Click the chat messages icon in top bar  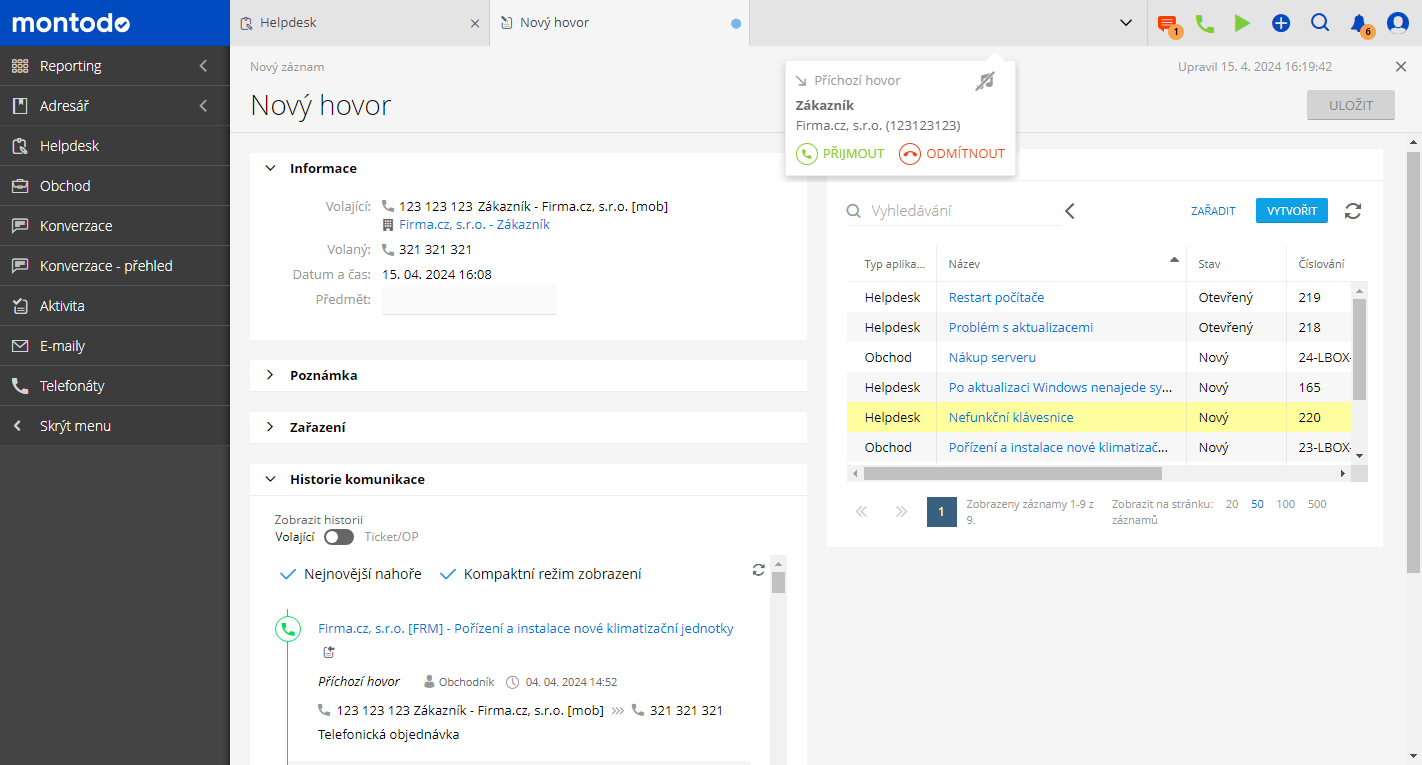click(1166, 23)
